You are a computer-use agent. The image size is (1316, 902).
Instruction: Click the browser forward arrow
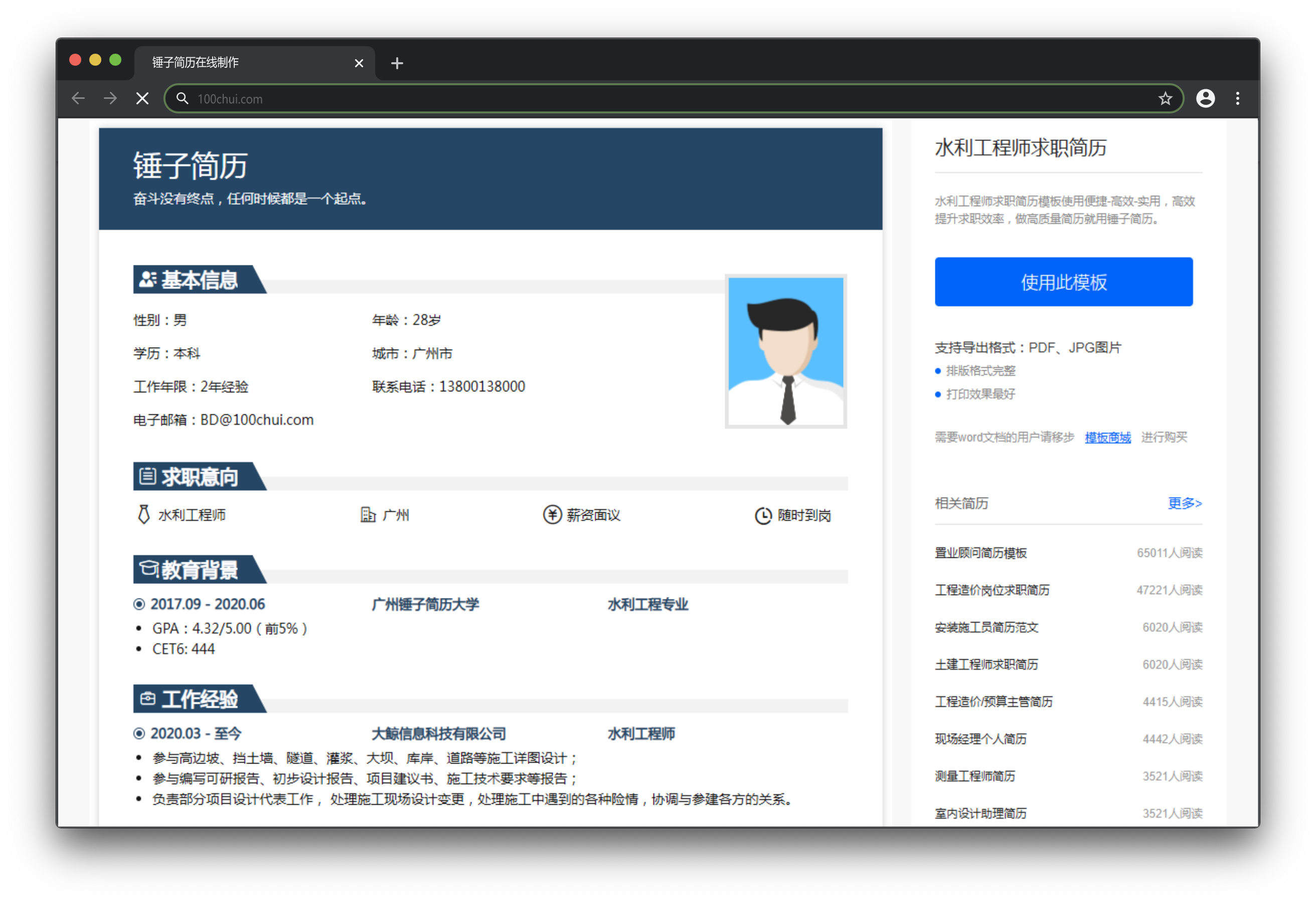tap(110, 99)
